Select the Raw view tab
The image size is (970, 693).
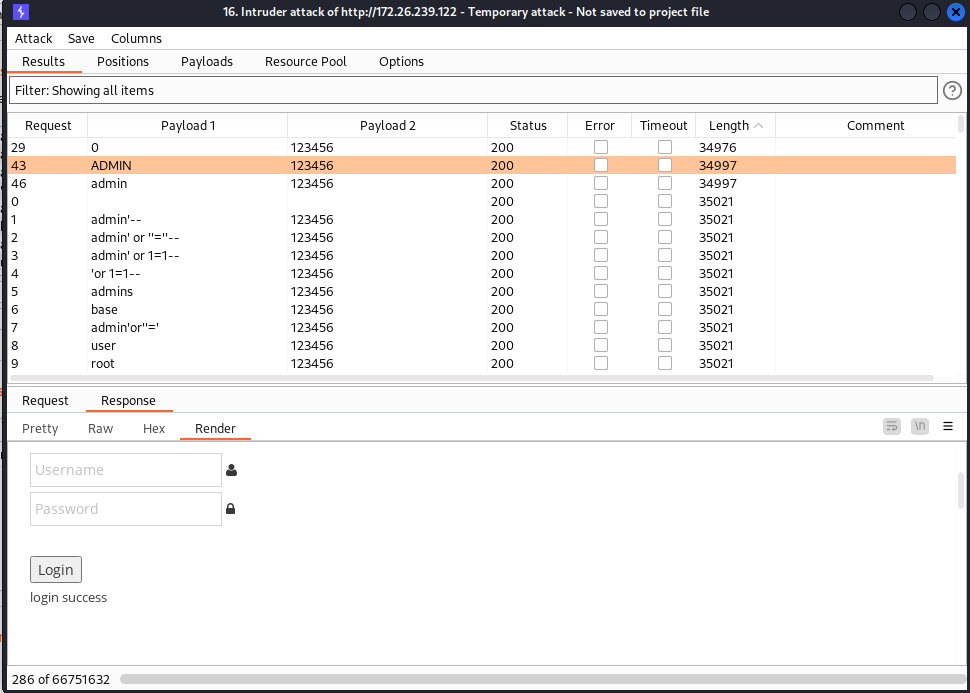pyautogui.click(x=100, y=429)
